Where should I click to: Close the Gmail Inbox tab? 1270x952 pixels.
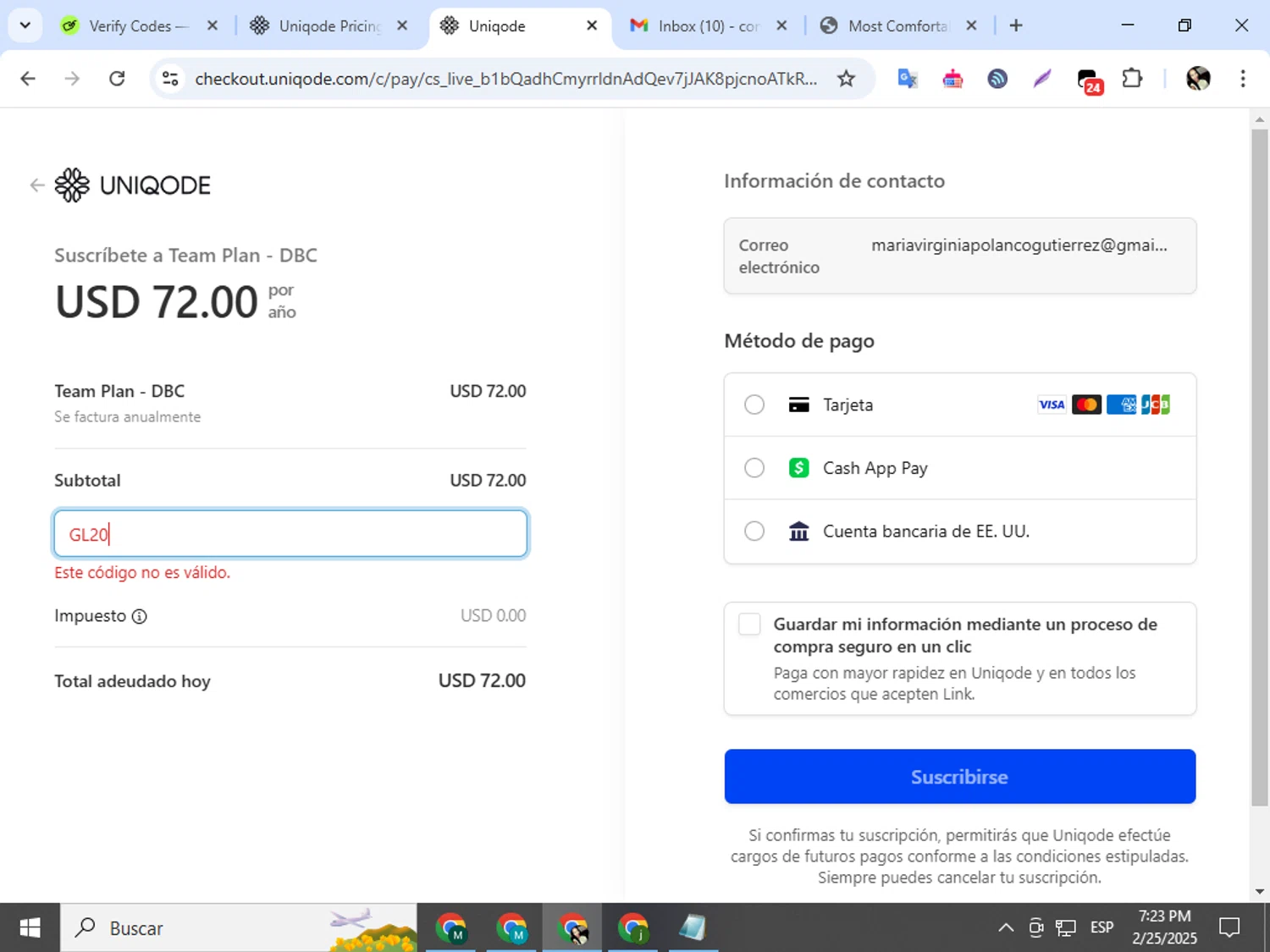tap(781, 25)
